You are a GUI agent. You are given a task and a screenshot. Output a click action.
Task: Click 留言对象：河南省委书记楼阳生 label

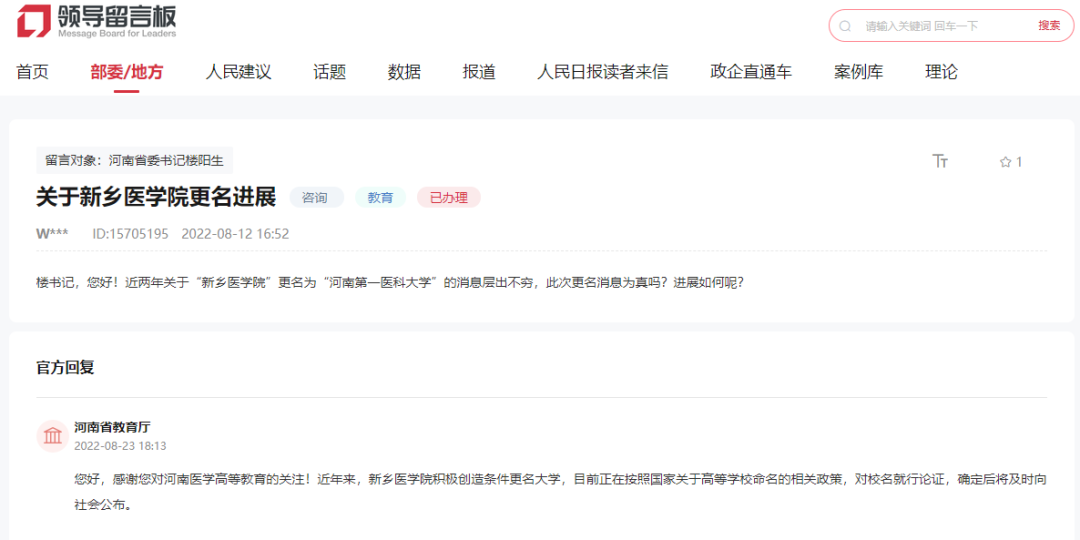coord(134,160)
